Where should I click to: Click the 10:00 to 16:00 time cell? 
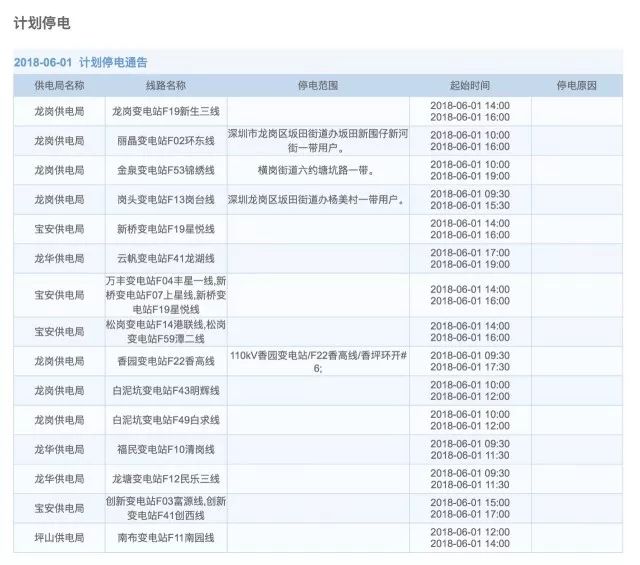[470, 140]
